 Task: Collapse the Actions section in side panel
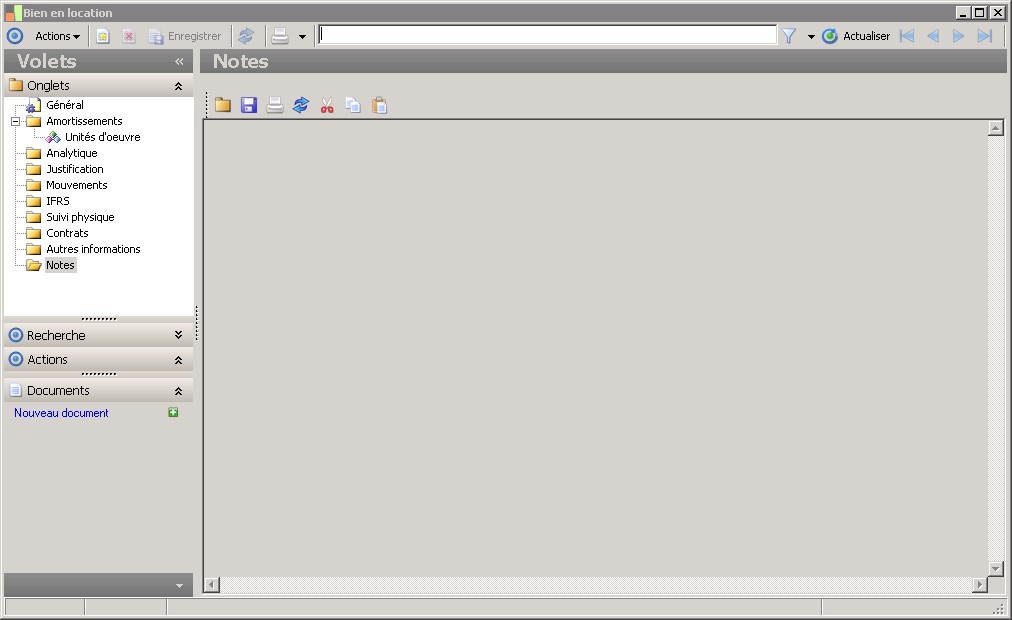(178, 360)
